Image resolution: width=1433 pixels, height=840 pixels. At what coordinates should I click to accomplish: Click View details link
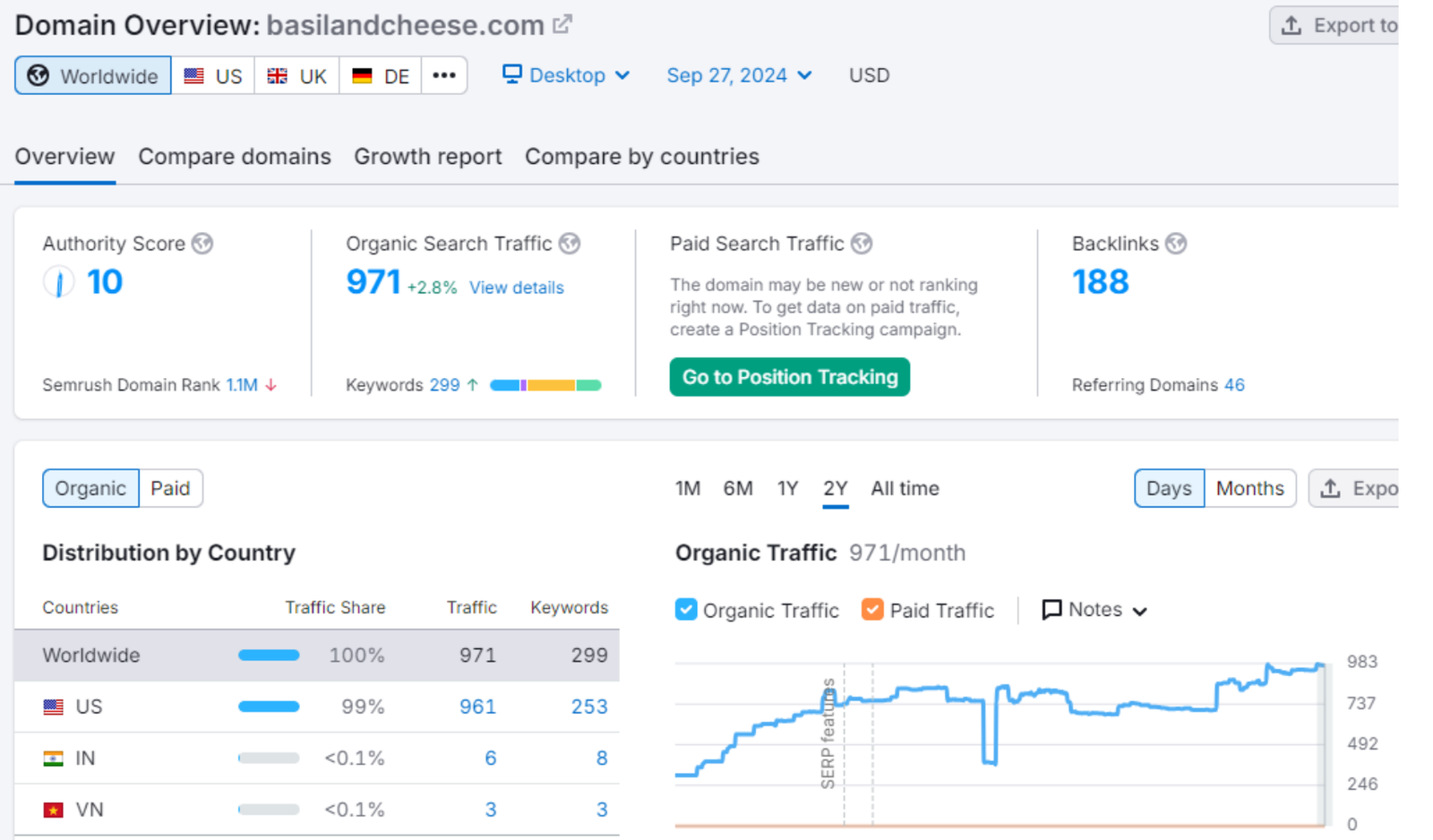tap(517, 287)
